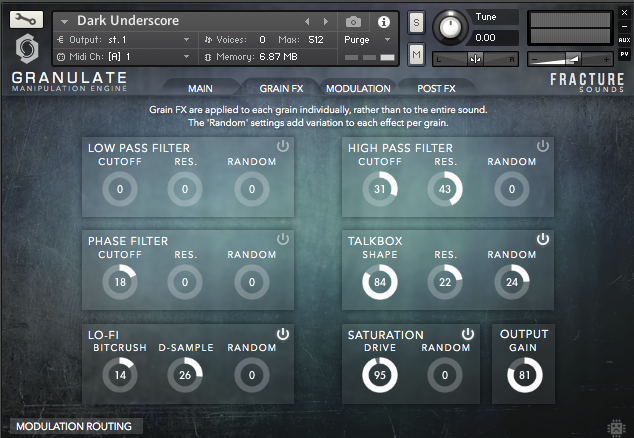Image resolution: width=634 pixels, height=438 pixels.
Task: Go to the next instrument preset arrow
Action: pos(325,21)
